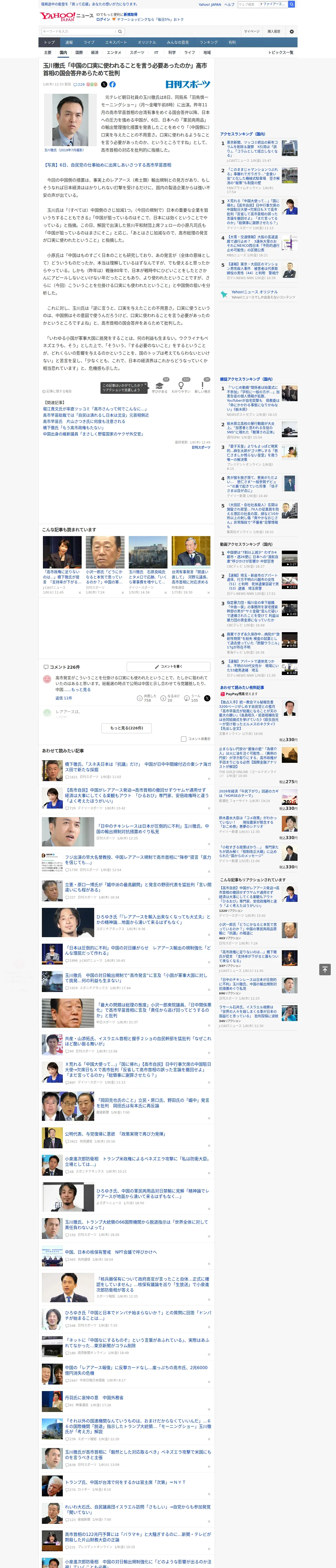Click the コメントを書く button
Image resolution: width=336 pixels, height=1568 pixels.
pos(168,666)
